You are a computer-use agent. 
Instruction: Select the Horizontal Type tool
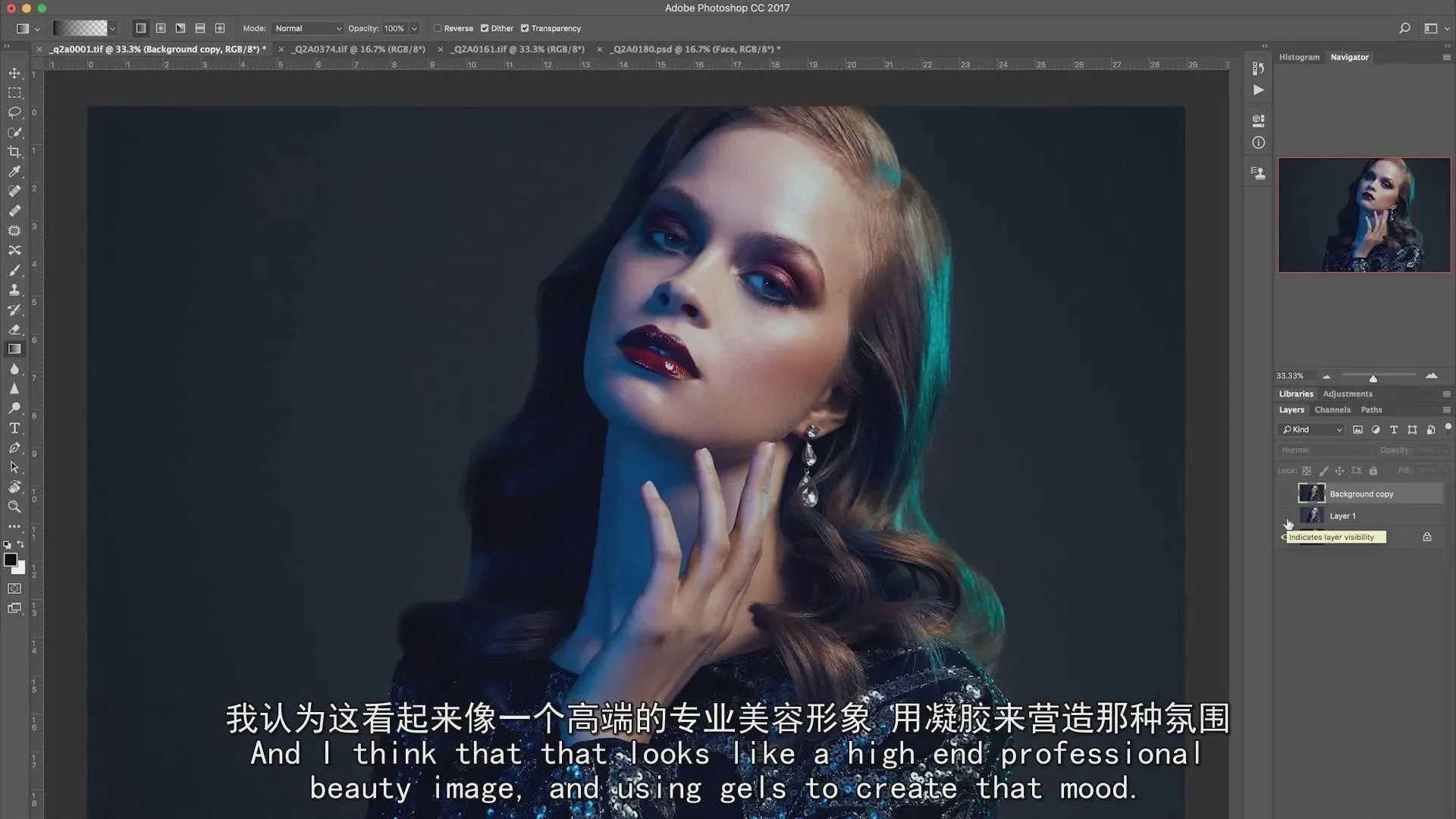tap(14, 428)
